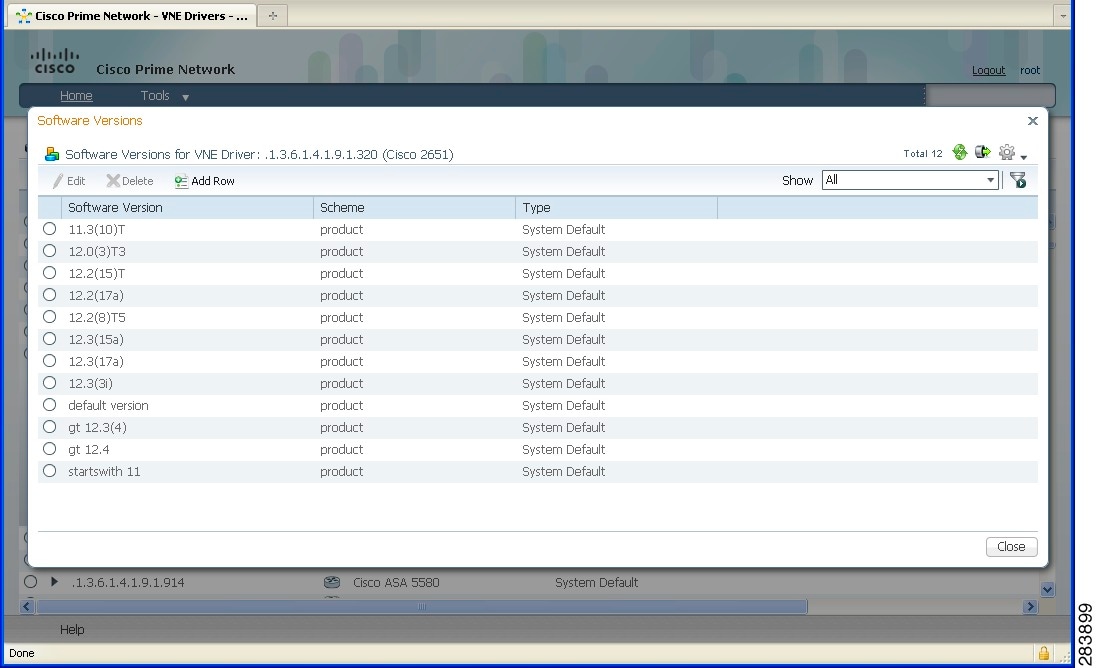The image size is (1097, 668).
Task: Go to the Home menu
Action: coord(76,96)
